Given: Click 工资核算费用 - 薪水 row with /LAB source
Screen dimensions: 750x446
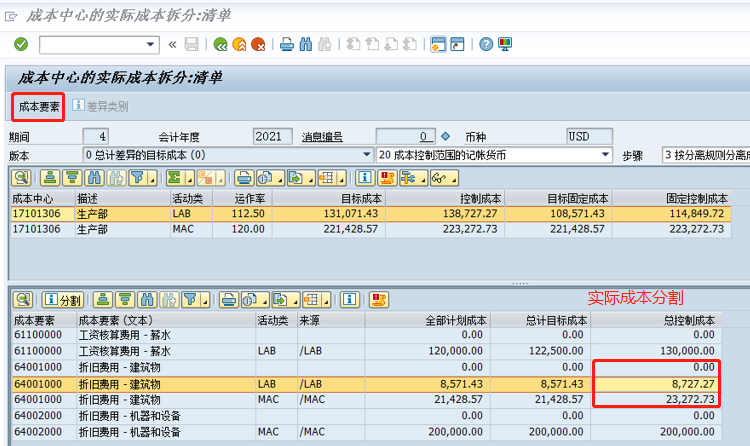Looking at the screenshot, I should 366,351.
